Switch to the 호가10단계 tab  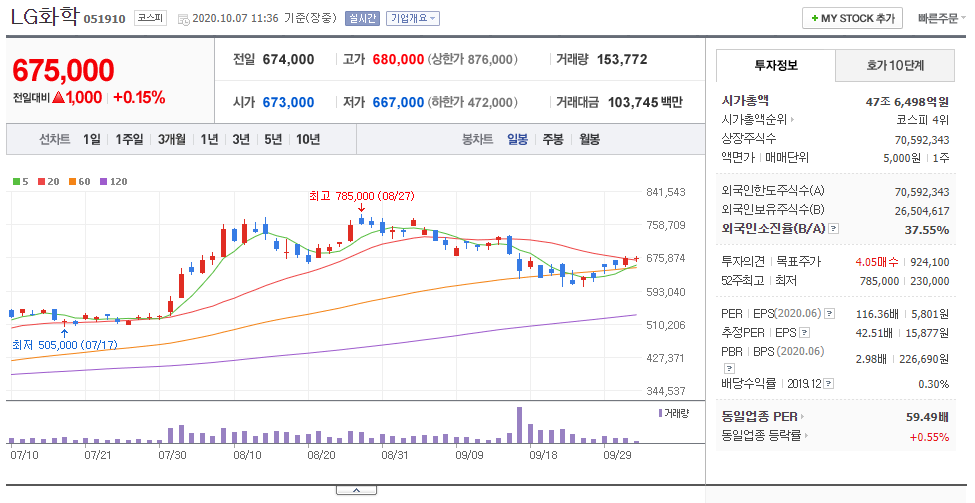coord(895,65)
